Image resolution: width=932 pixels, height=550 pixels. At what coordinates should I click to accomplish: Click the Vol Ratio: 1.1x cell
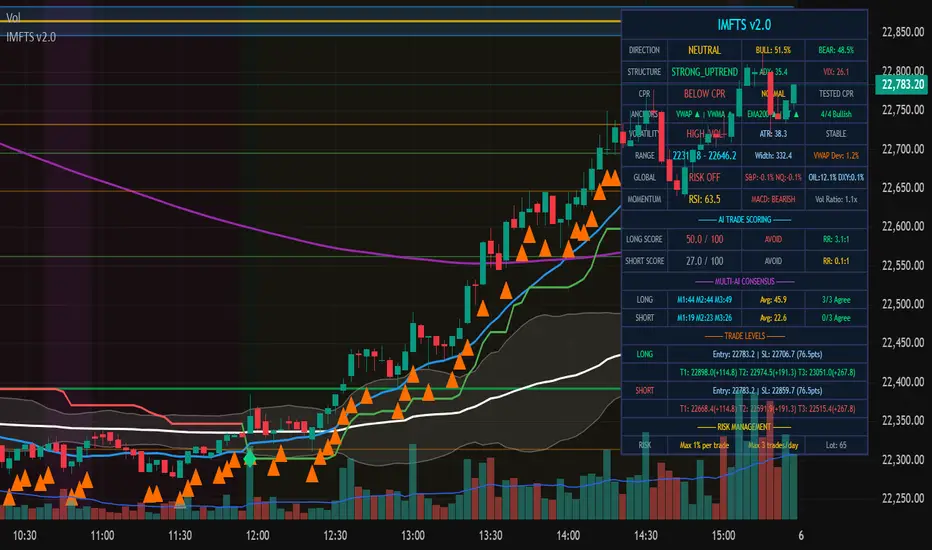tap(836, 199)
